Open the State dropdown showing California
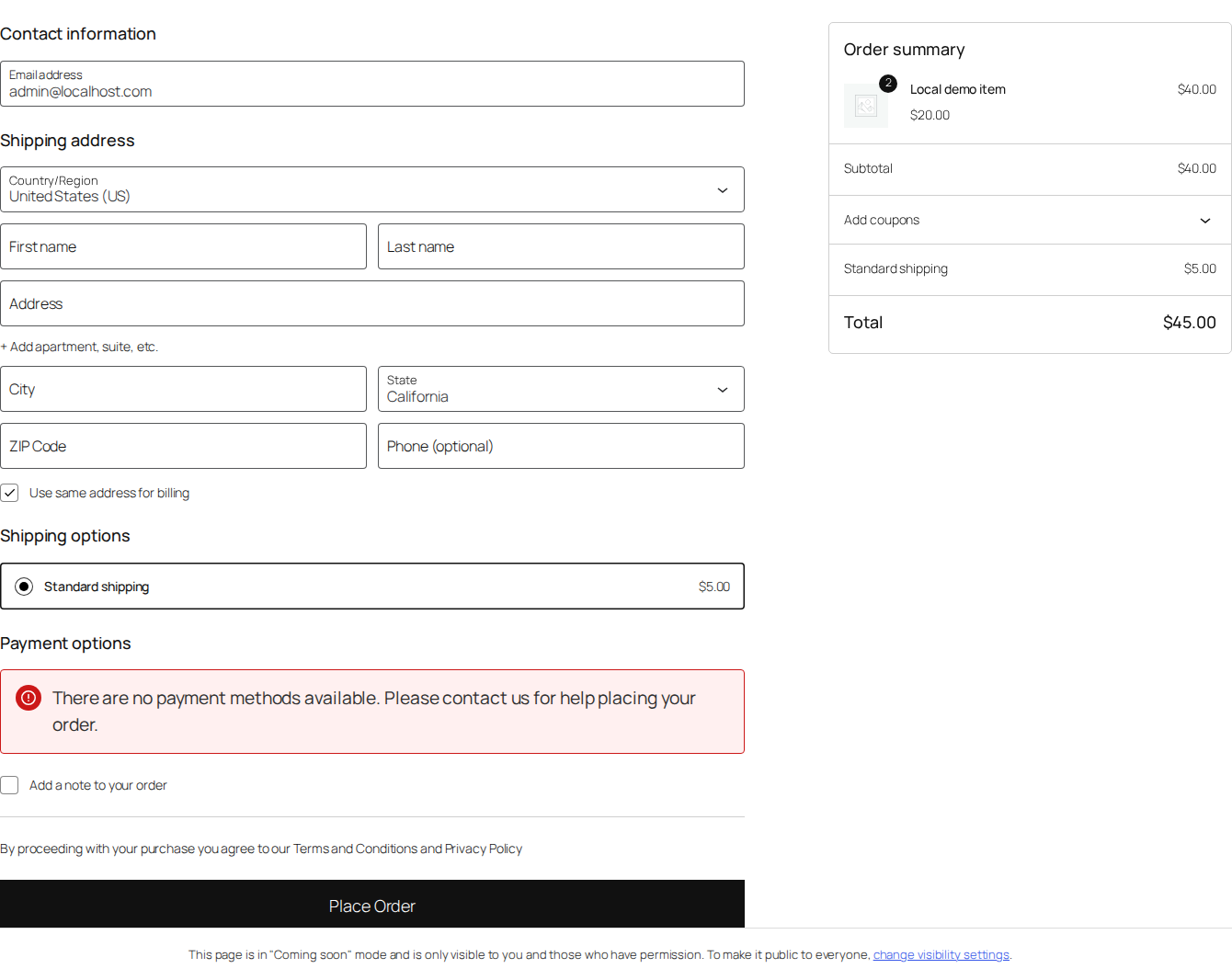Screen dimensions: 1232x980 [x=561, y=389]
